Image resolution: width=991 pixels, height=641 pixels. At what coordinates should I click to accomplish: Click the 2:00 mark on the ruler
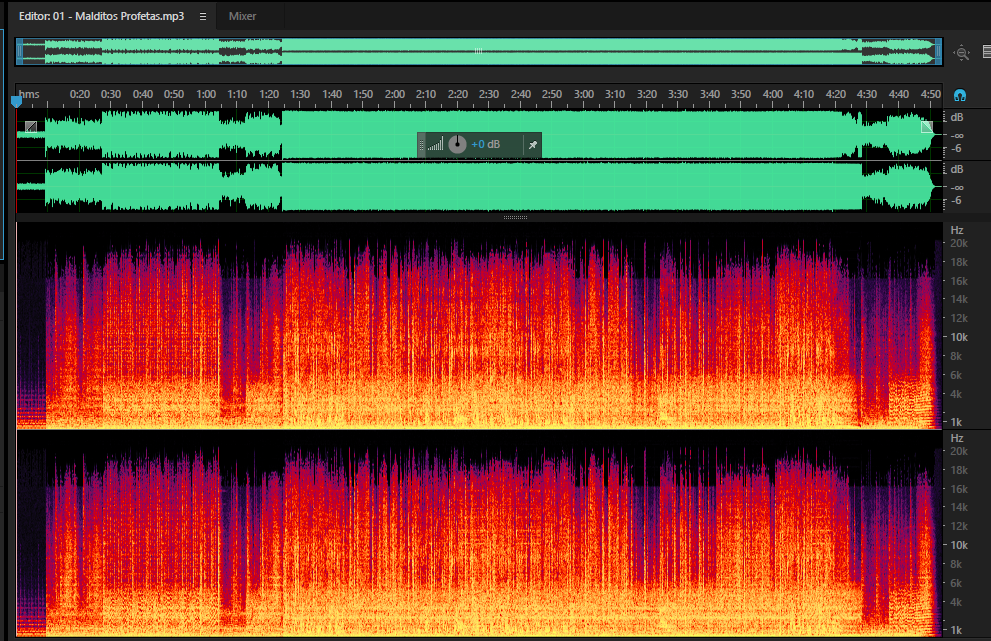(395, 94)
